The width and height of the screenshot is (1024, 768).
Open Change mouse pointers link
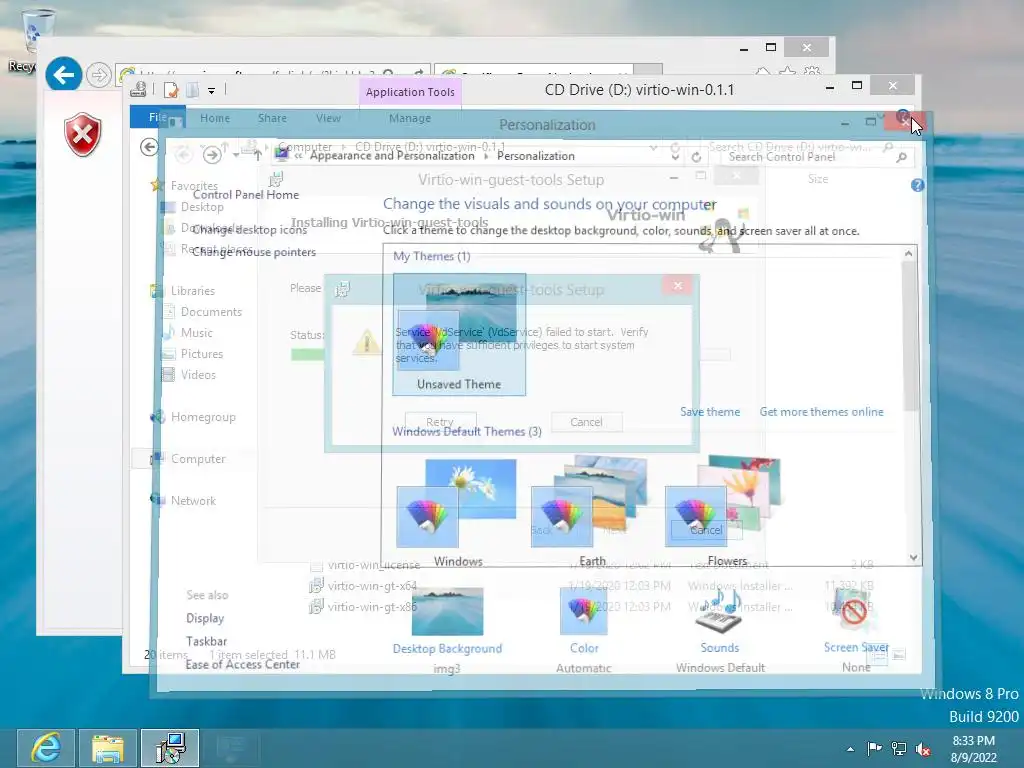[254, 252]
